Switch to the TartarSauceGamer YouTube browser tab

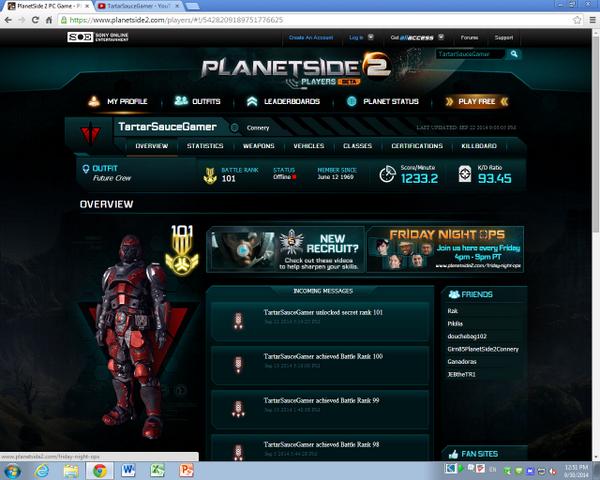tap(138, 6)
